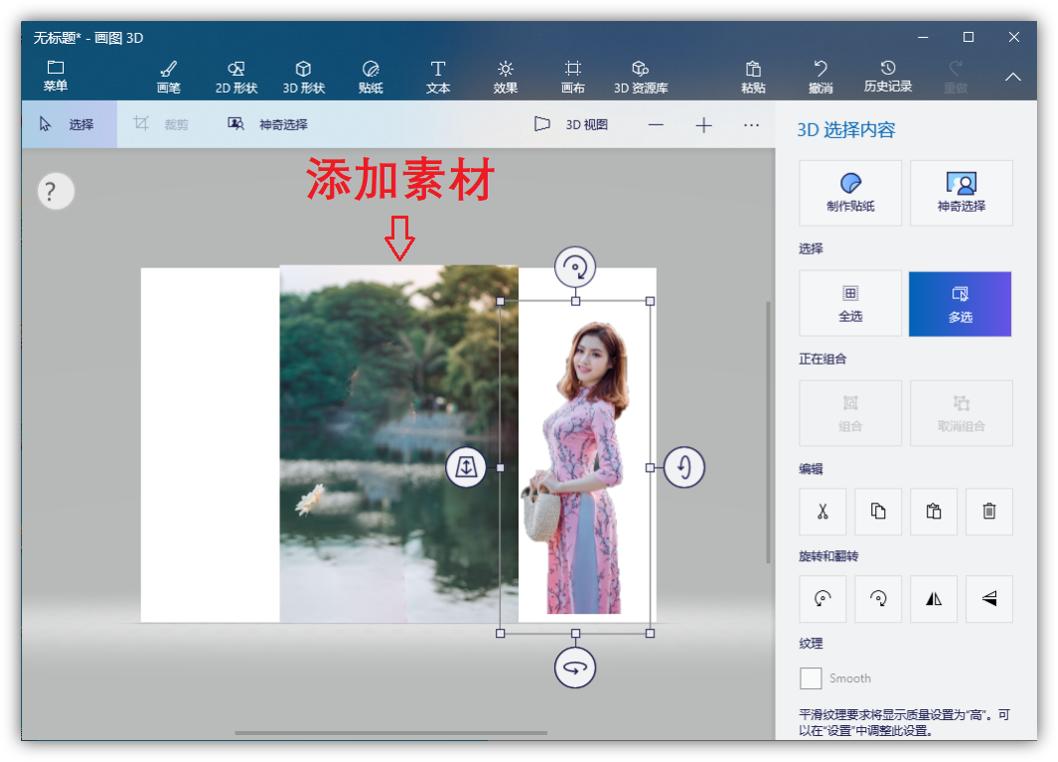Toggle 多选 multi-select mode
Viewport: 1058px width, 762px height.
[x=960, y=304]
